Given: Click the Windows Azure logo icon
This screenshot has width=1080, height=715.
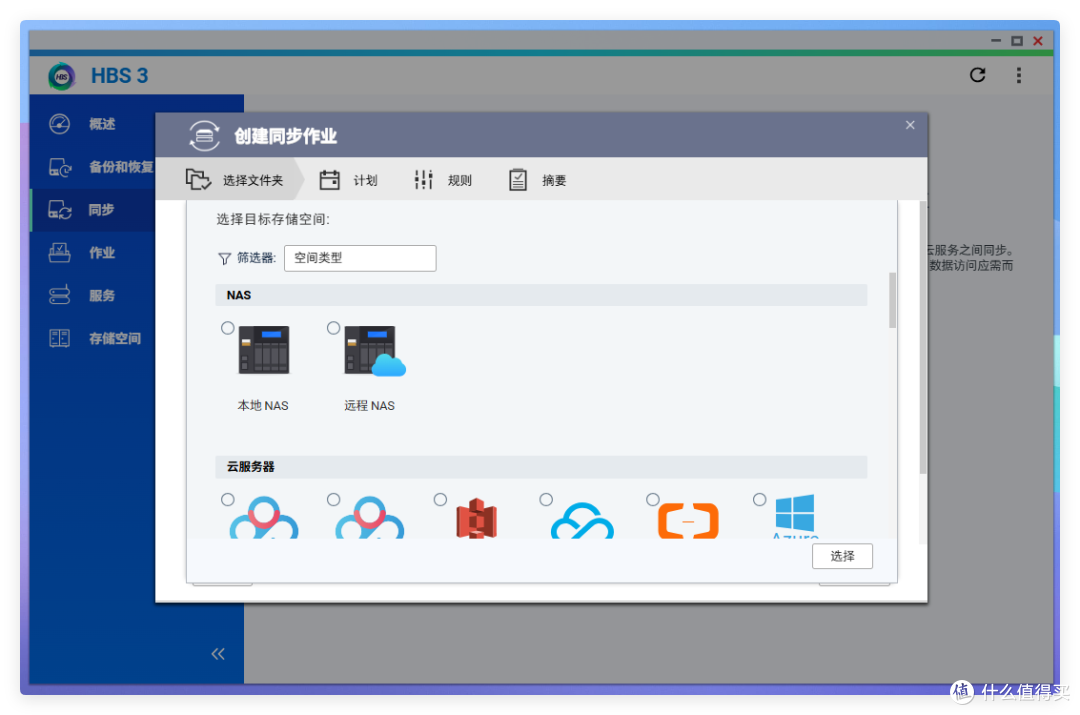Looking at the screenshot, I should (x=795, y=515).
